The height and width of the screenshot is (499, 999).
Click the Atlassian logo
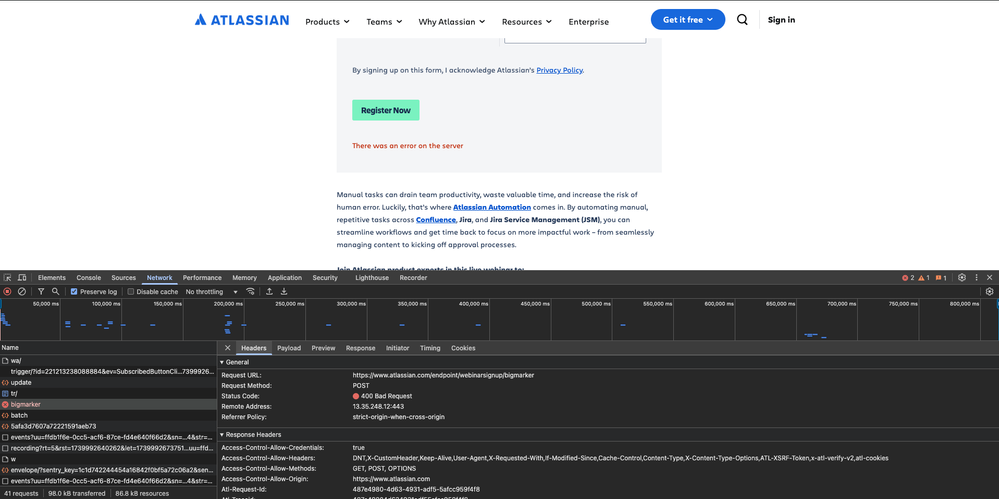[241, 20]
